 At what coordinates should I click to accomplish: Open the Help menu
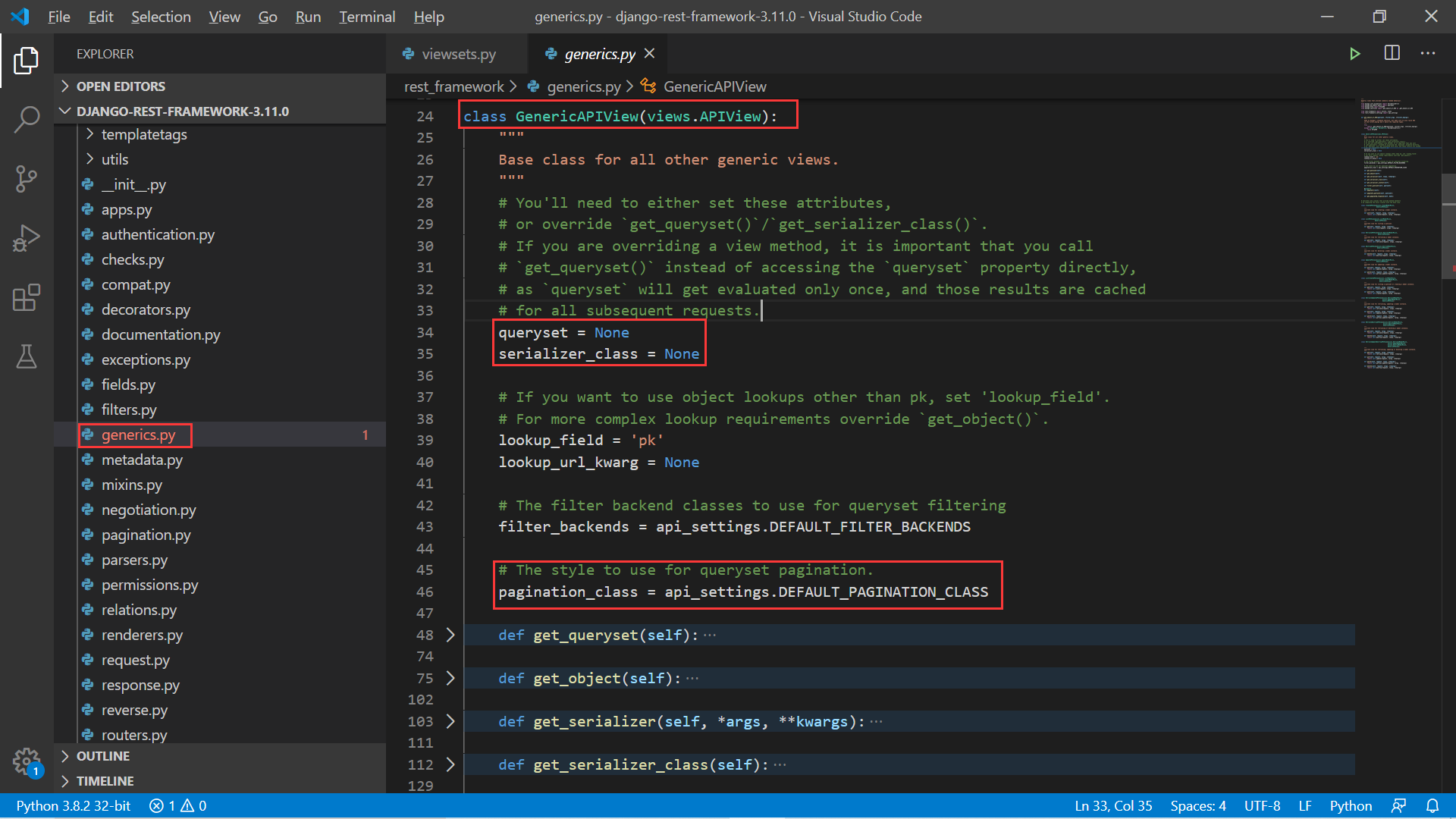429,17
